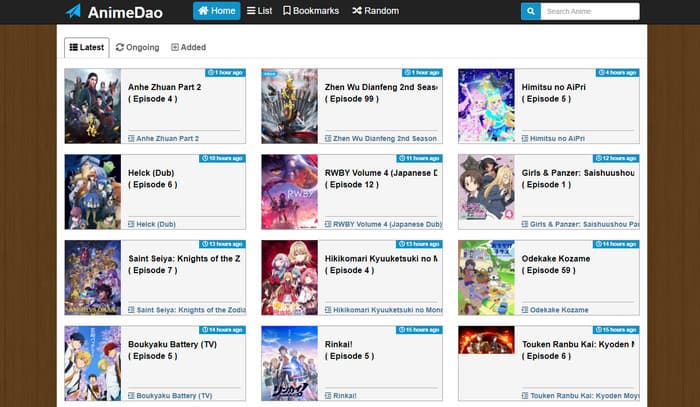700x407 pixels.
Task: Follow the Zhen Wu Dianfeng 2nd Season series link
Action: click(x=381, y=138)
